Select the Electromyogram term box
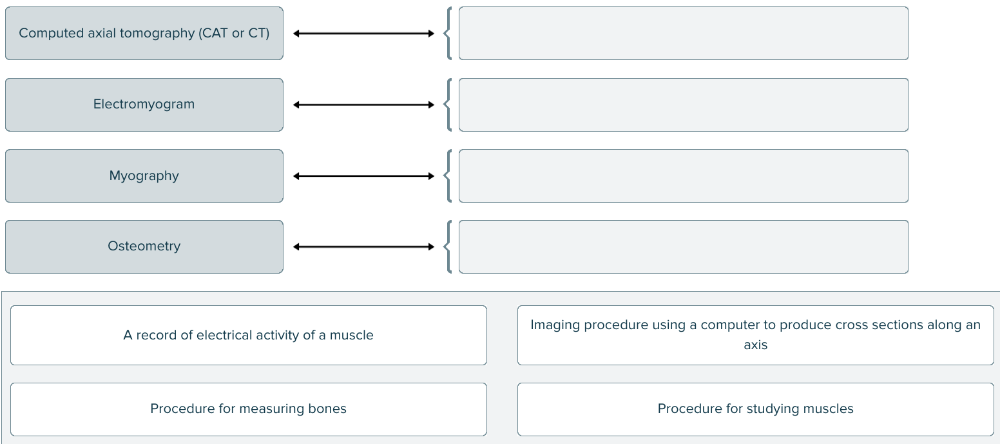The image size is (1000, 444). click(144, 104)
